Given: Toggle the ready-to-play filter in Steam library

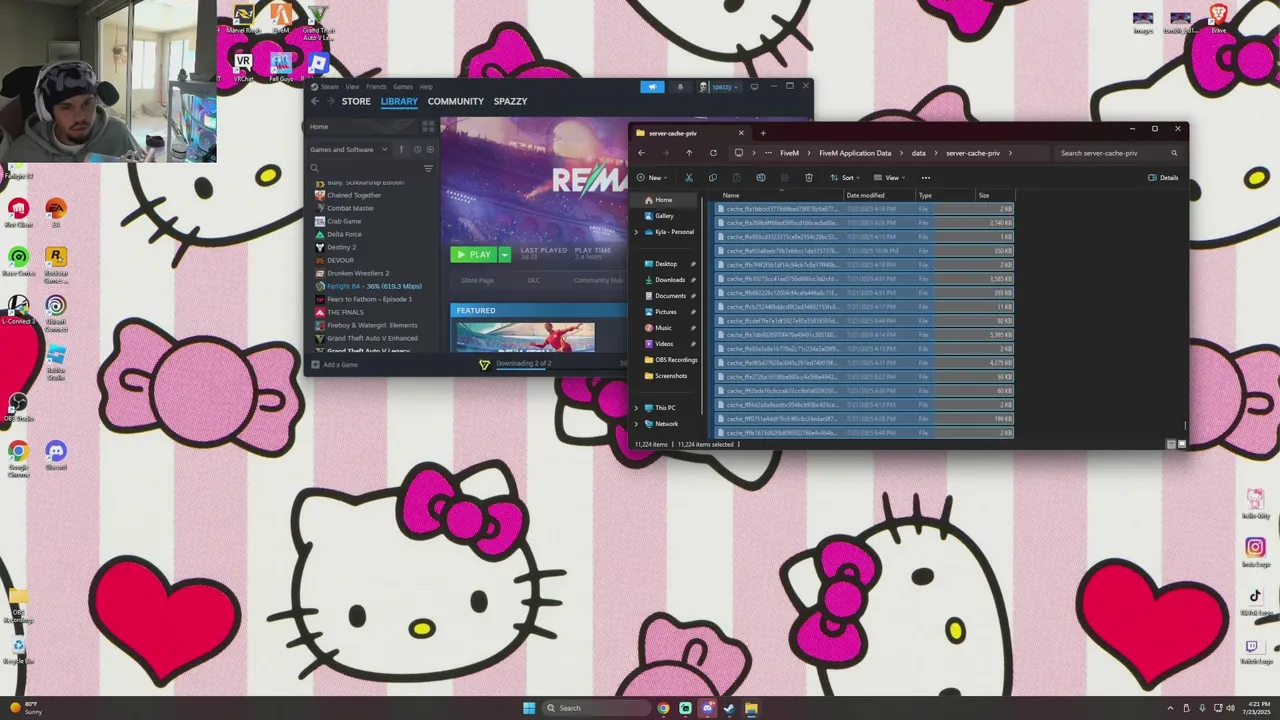Looking at the screenshot, I should pos(430,150).
